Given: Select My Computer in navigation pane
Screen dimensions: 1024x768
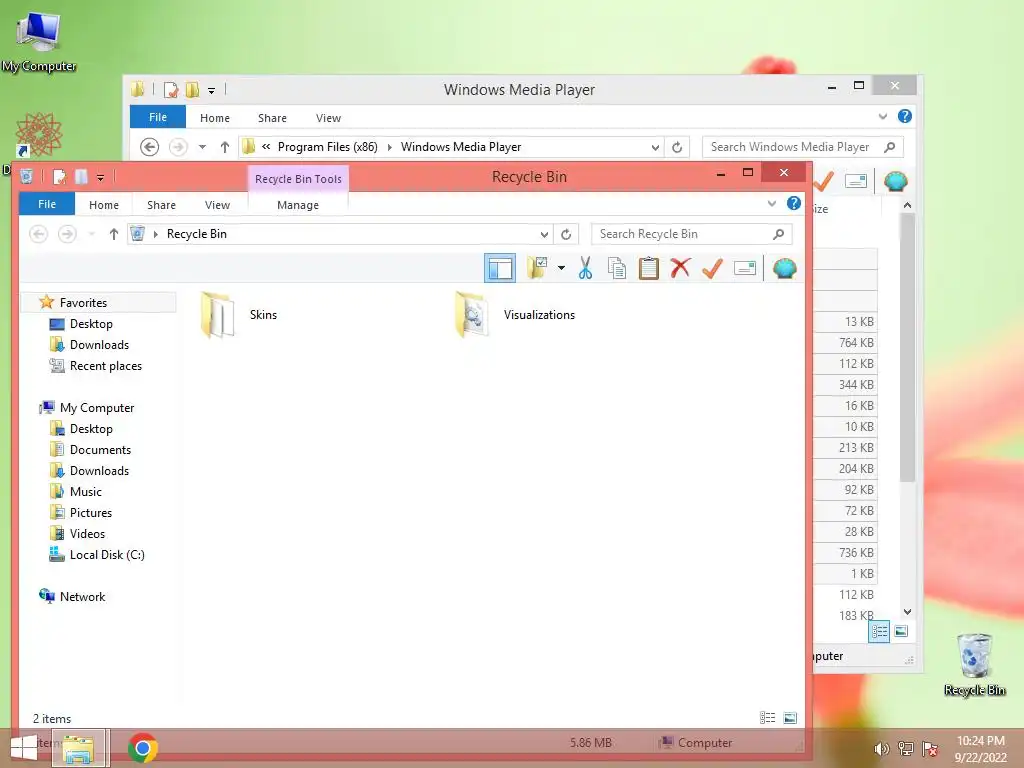Looking at the screenshot, I should coord(97,408).
